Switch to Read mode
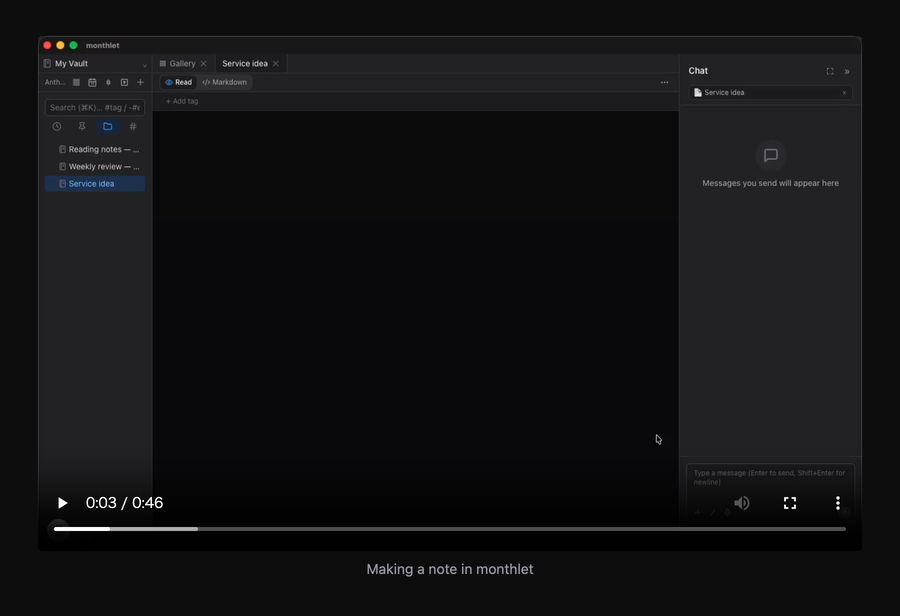 (179, 82)
